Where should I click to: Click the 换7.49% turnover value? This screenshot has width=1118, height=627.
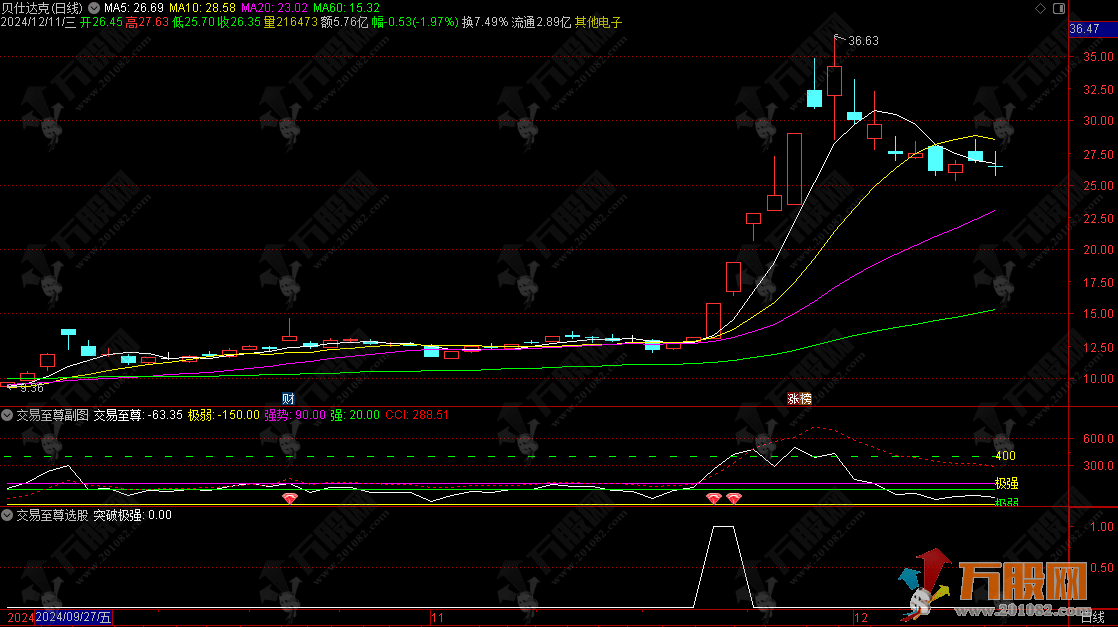485,22
